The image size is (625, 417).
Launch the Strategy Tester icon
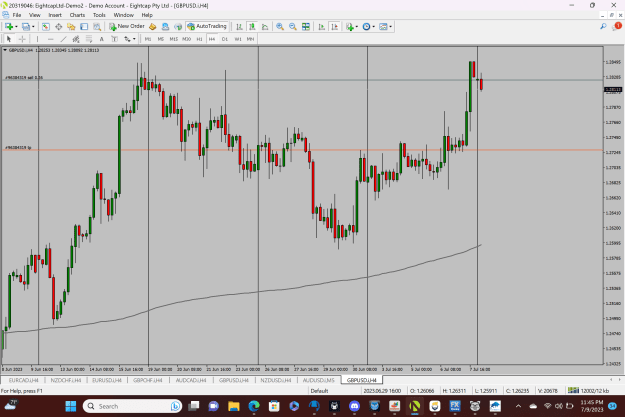97,27
